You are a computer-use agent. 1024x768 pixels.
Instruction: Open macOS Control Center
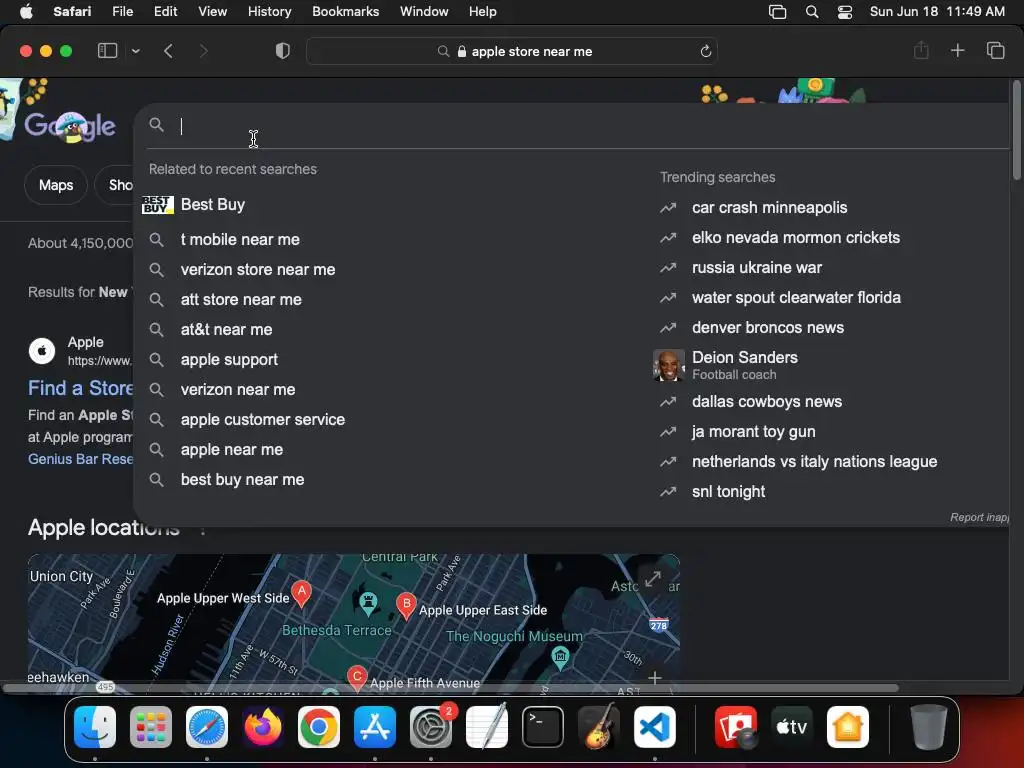844,12
